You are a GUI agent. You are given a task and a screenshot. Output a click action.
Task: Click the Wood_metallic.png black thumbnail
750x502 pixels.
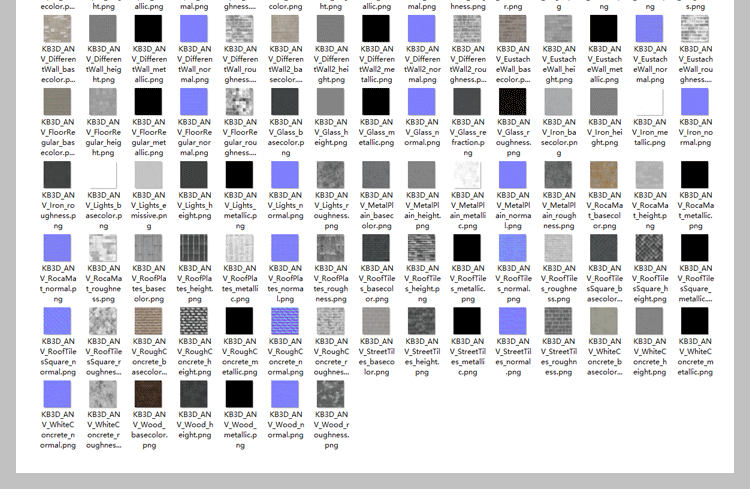pos(240,394)
